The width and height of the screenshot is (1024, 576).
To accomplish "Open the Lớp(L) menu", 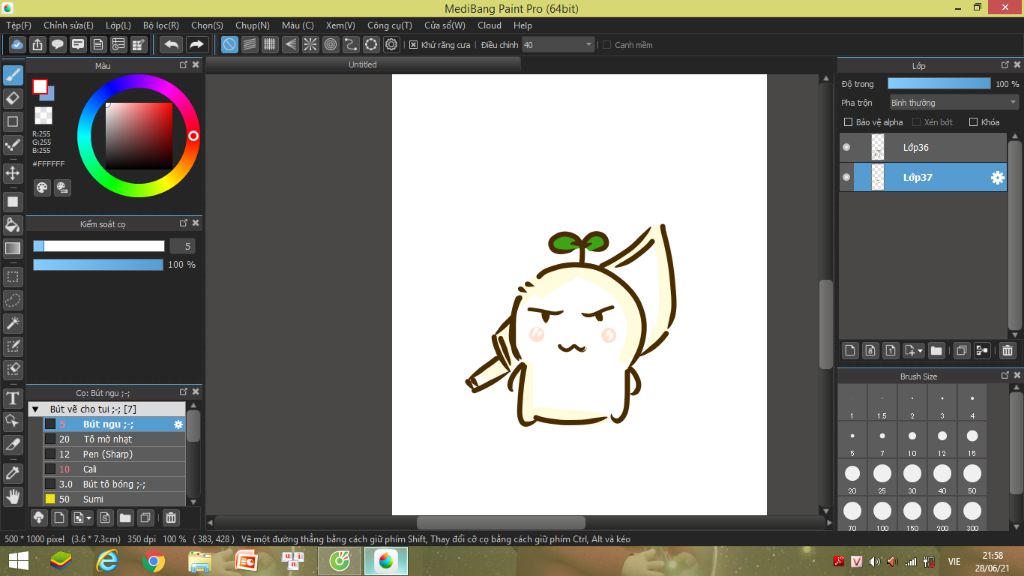I will pos(118,25).
